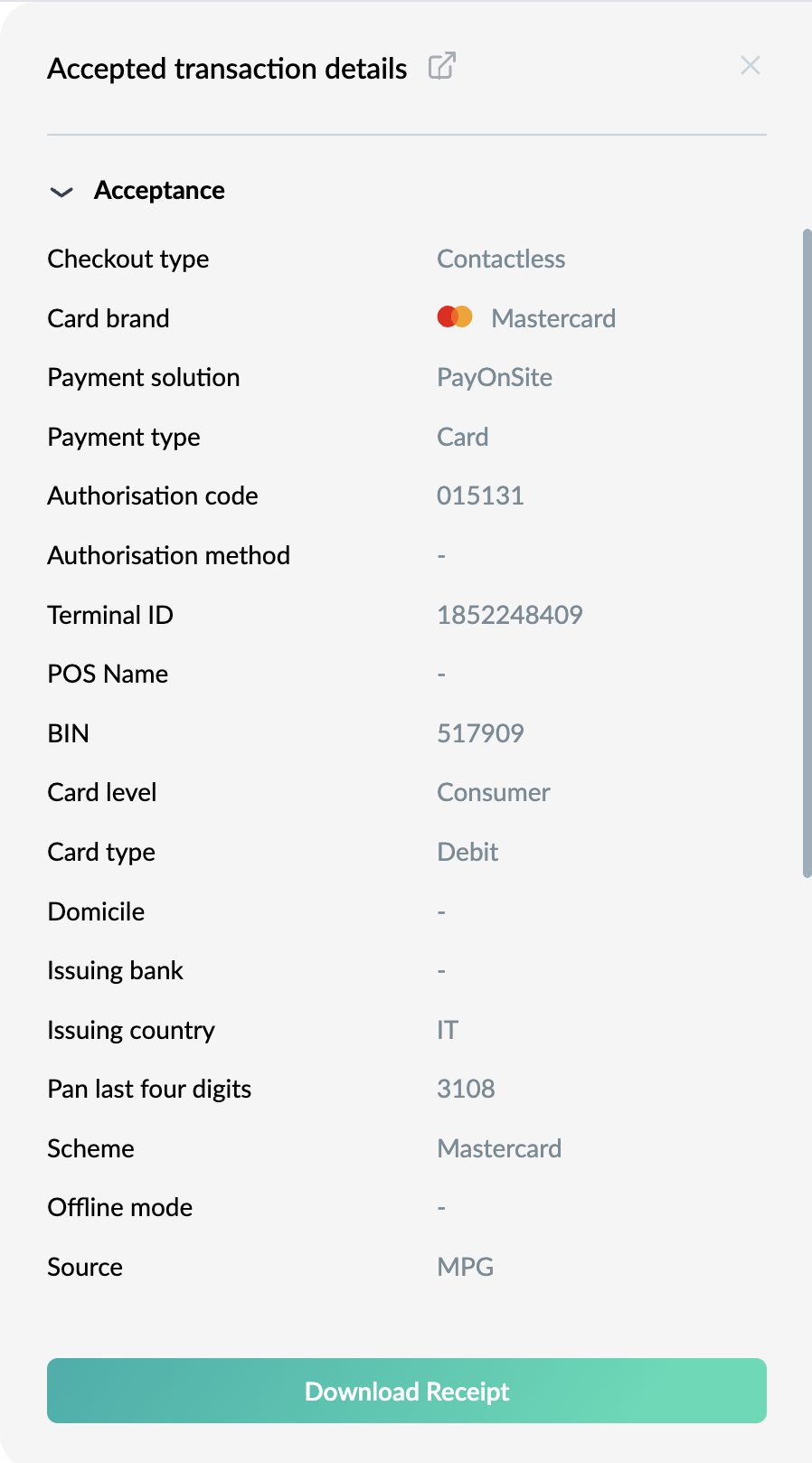The image size is (812, 1463).
Task: Click the Card level value Consumer
Action: (x=494, y=793)
